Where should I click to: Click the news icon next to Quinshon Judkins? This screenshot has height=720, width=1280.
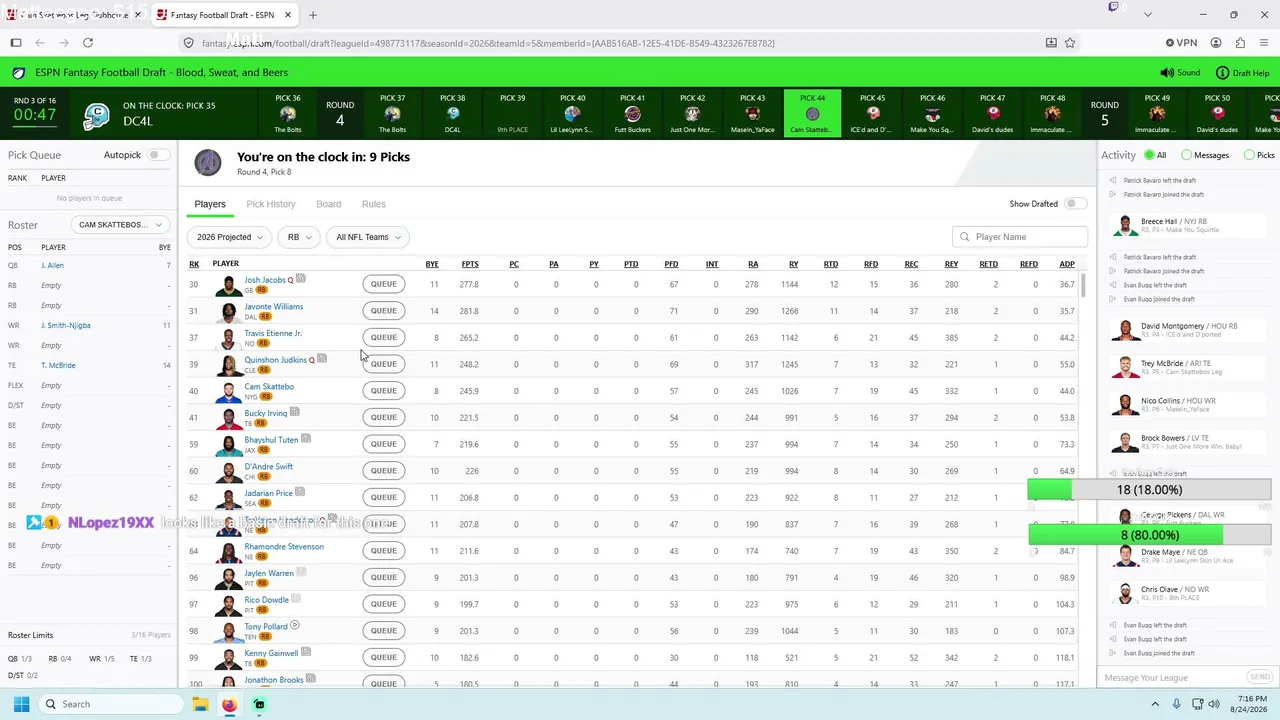321,359
